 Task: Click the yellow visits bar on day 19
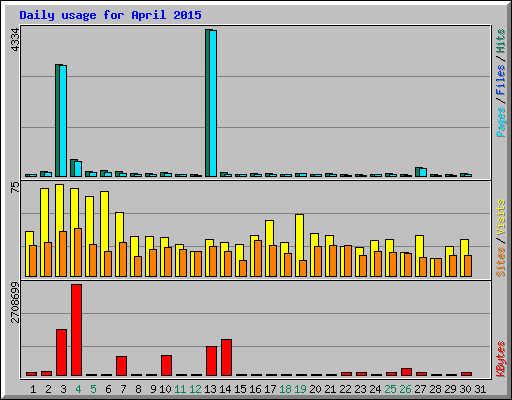pos(299,245)
